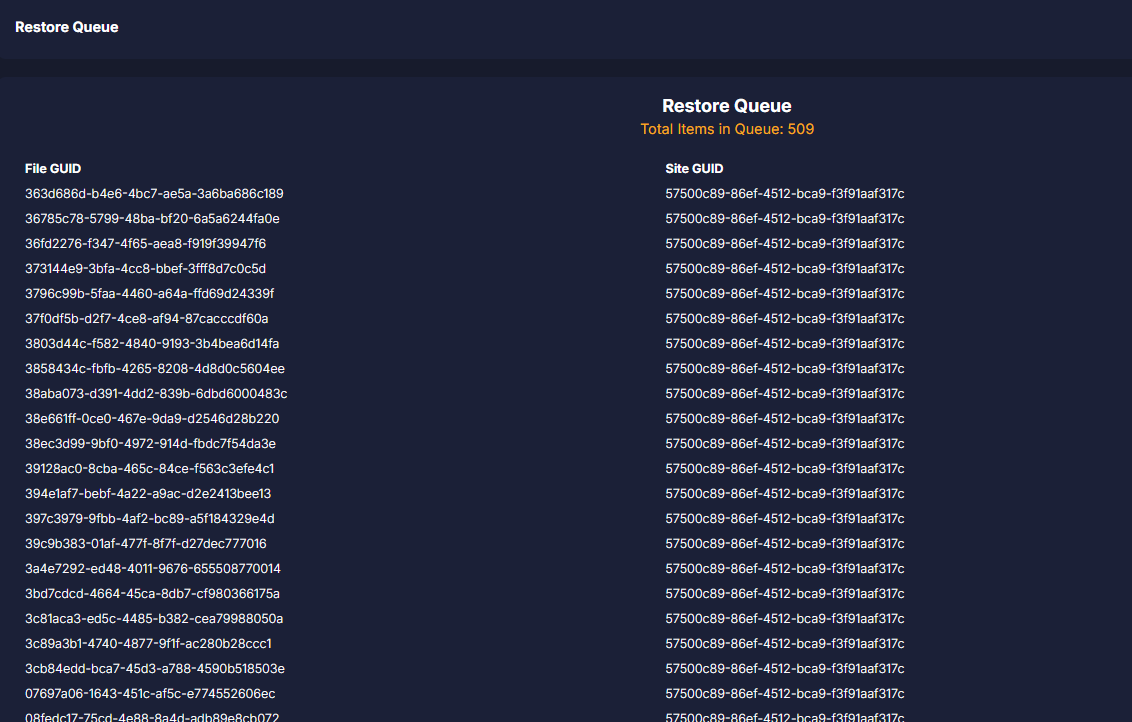
Task: Click the File GUID 3803d44c-f582-4840 entry
Action: 152,344
